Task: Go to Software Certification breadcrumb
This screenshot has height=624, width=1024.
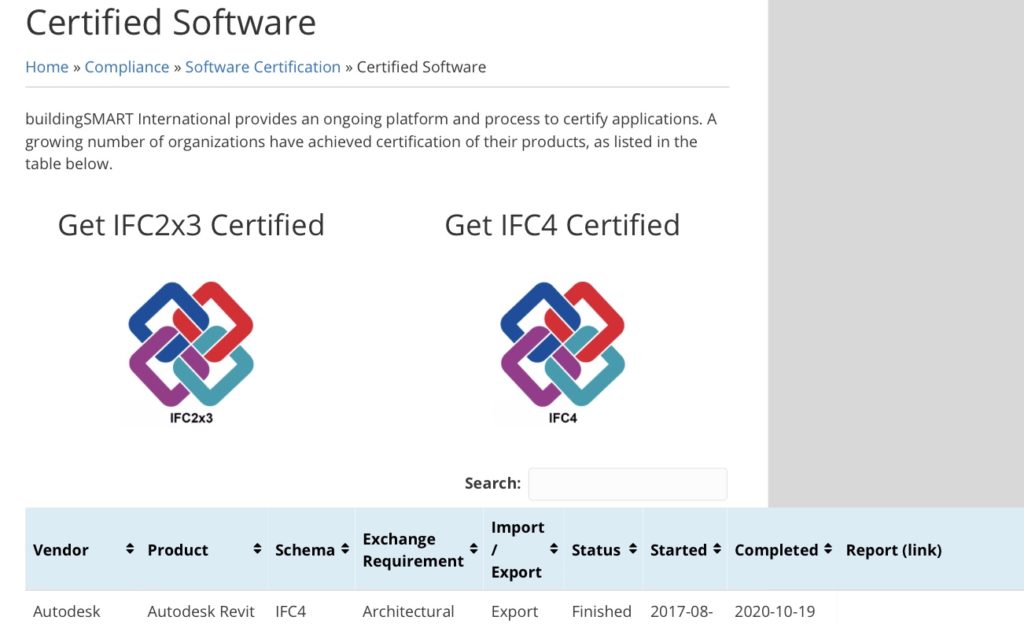Action: coord(263,67)
